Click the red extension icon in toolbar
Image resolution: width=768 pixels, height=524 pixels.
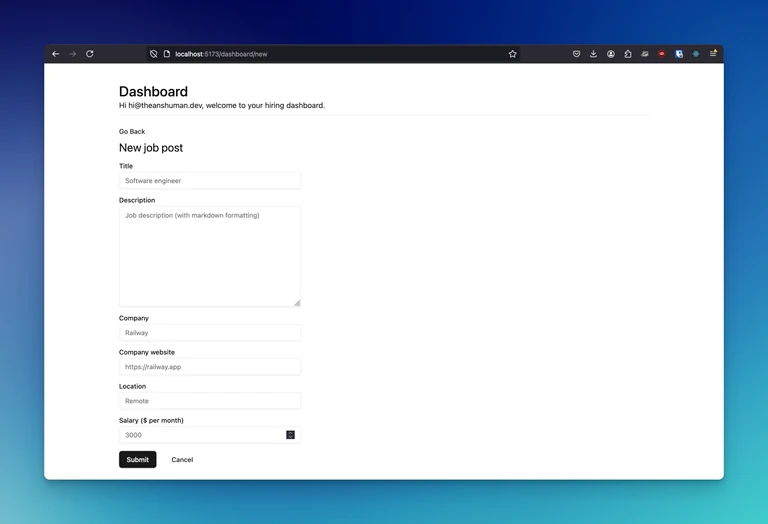(662, 54)
